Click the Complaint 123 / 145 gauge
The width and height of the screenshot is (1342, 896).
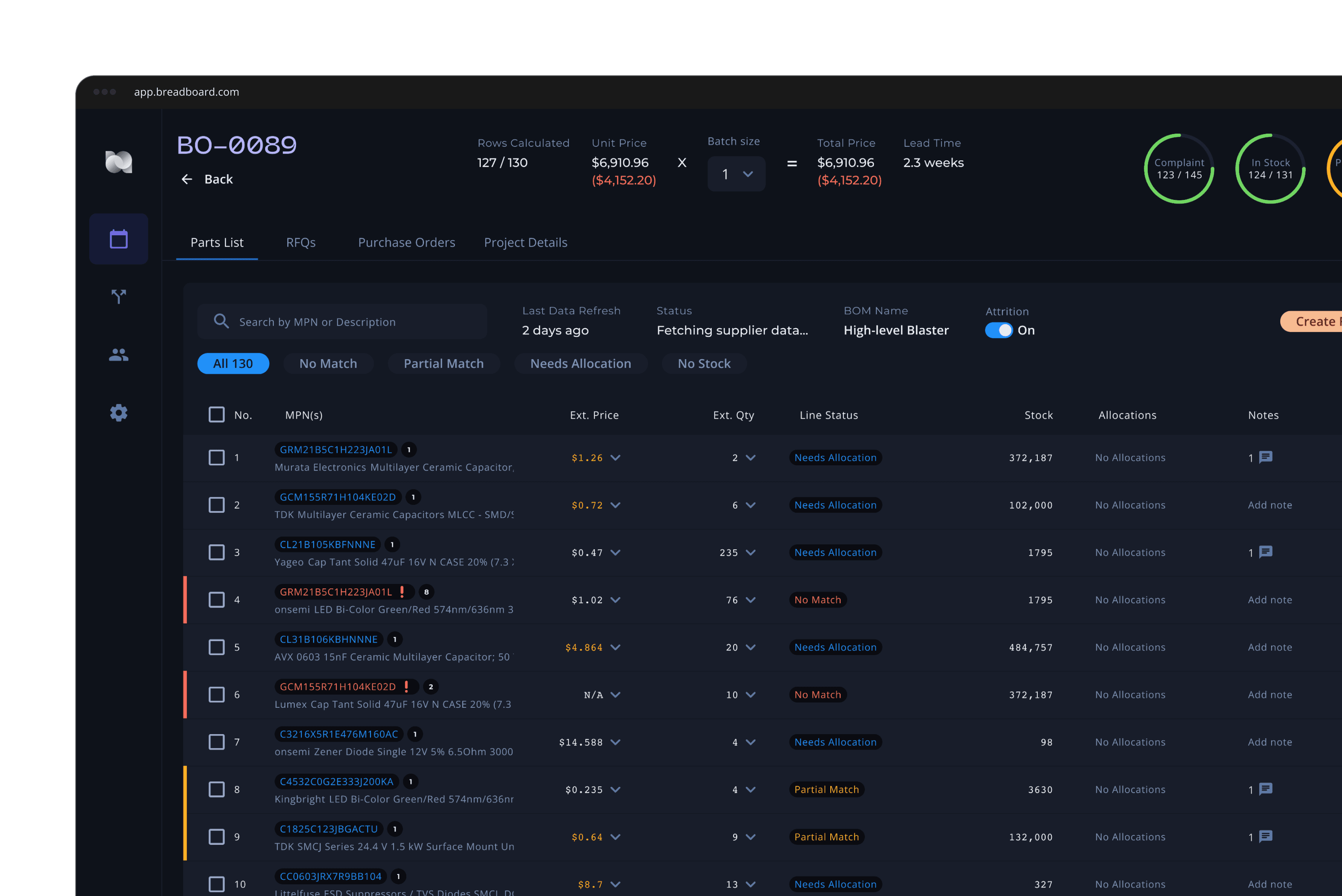tap(1179, 169)
